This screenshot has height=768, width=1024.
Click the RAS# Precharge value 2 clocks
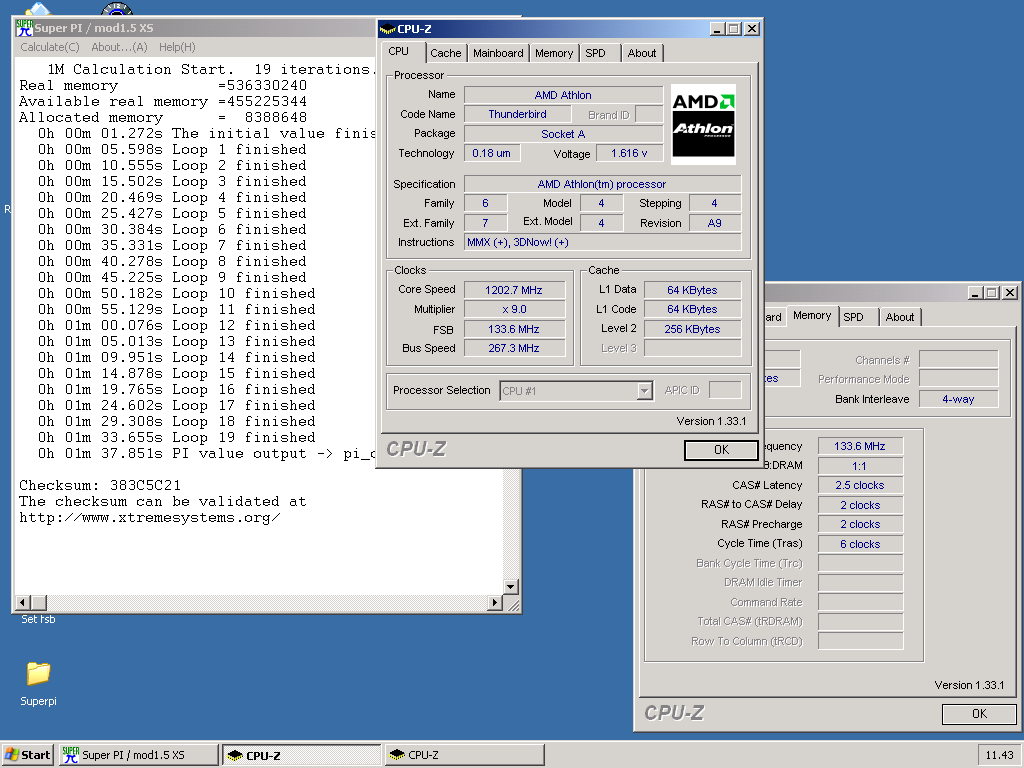tap(859, 524)
